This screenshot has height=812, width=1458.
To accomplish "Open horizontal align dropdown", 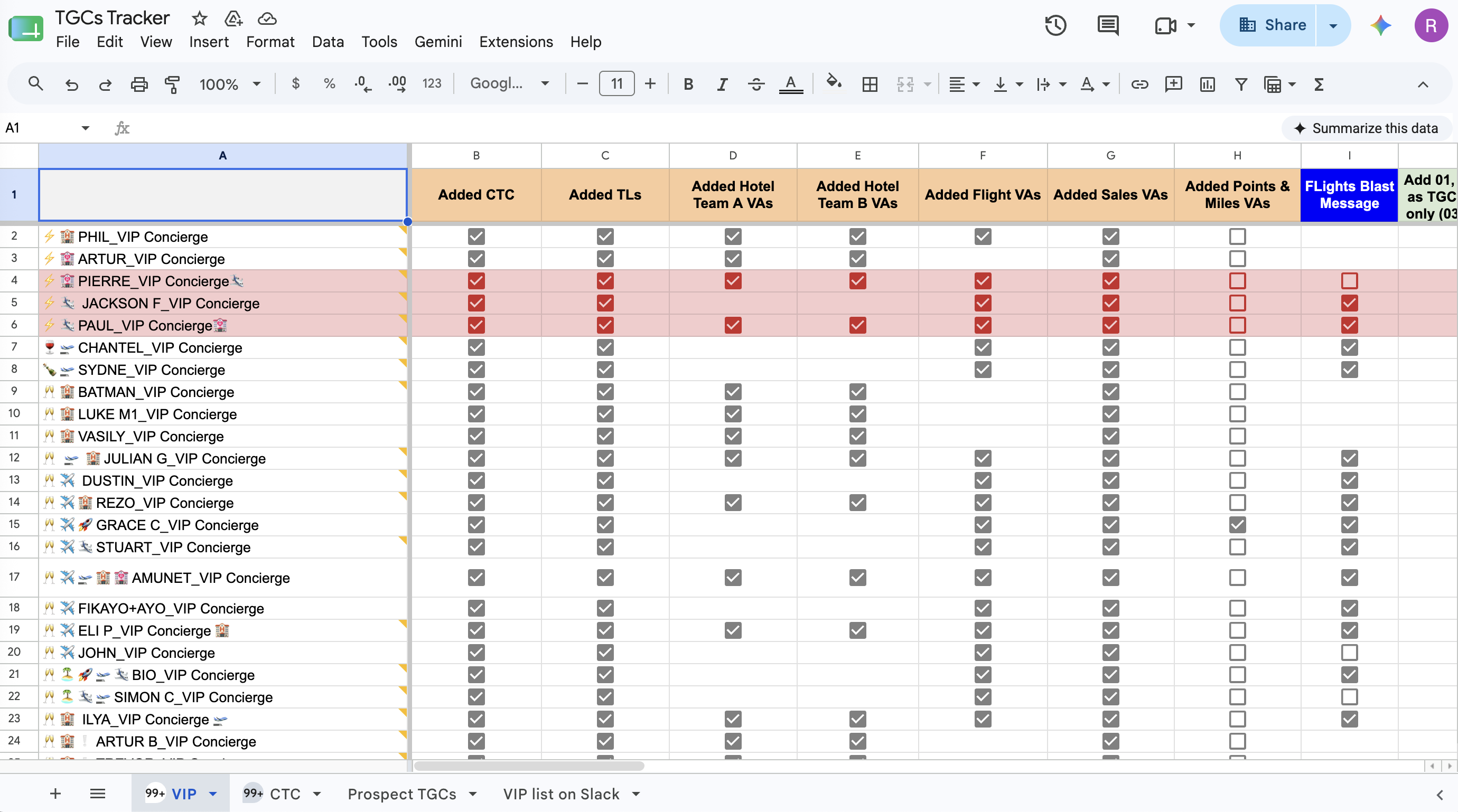I will coord(964,84).
